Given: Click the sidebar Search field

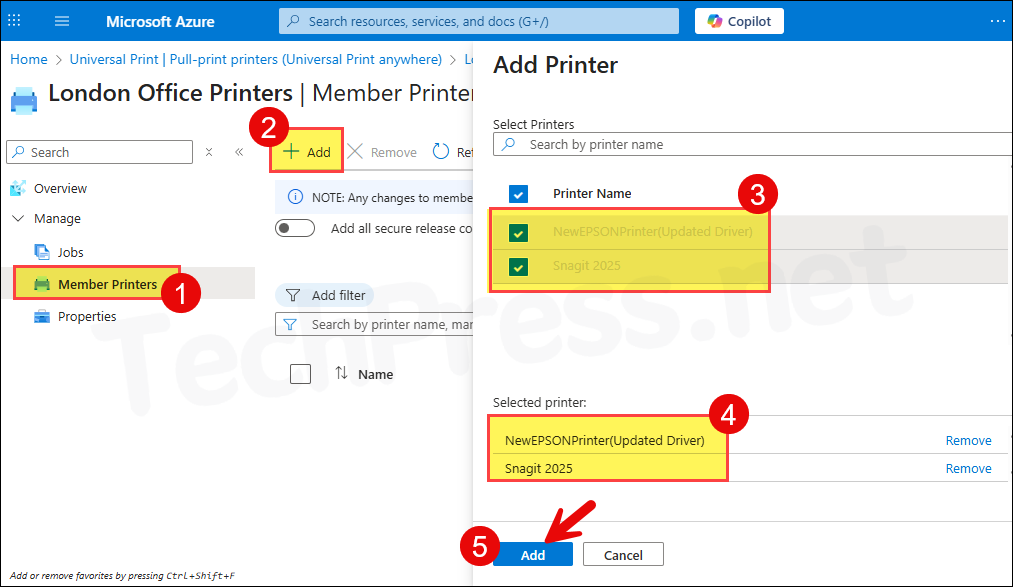Looking at the screenshot, I should click(99, 152).
